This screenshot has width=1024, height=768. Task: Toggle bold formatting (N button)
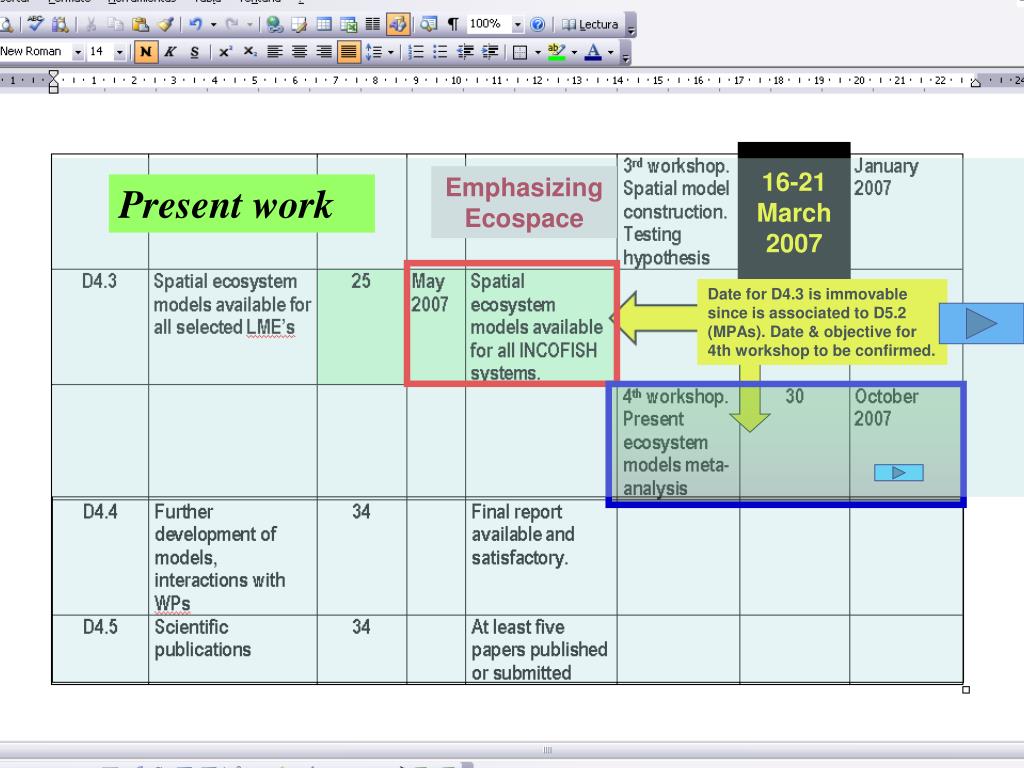(x=146, y=52)
